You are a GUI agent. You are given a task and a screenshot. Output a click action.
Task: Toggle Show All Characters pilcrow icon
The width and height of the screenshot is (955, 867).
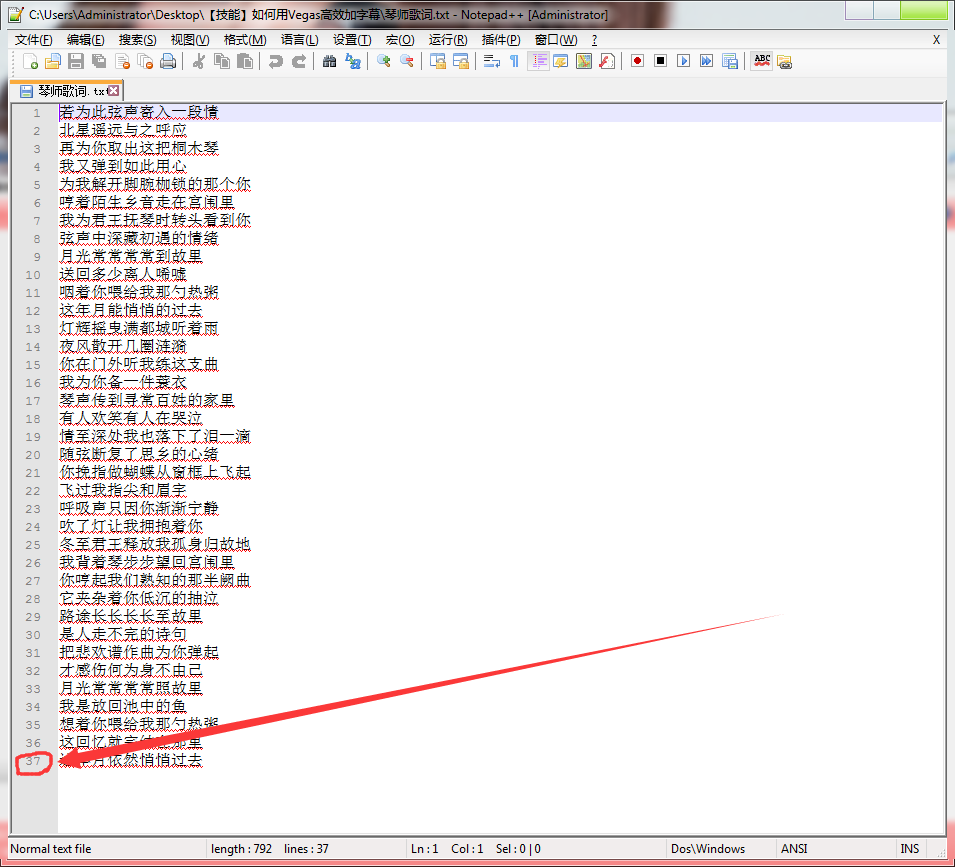515,61
